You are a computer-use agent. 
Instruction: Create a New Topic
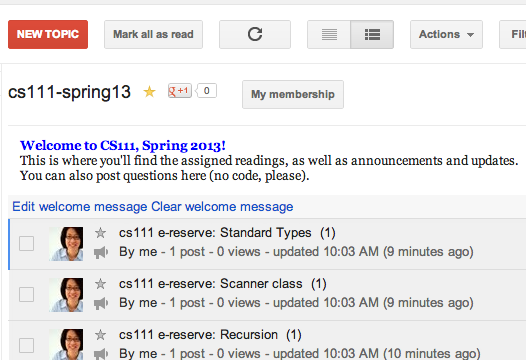[x=48, y=34]
